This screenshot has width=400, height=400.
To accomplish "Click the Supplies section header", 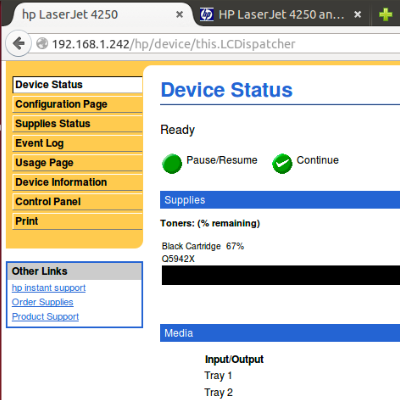I will click(x=280, y=200).
